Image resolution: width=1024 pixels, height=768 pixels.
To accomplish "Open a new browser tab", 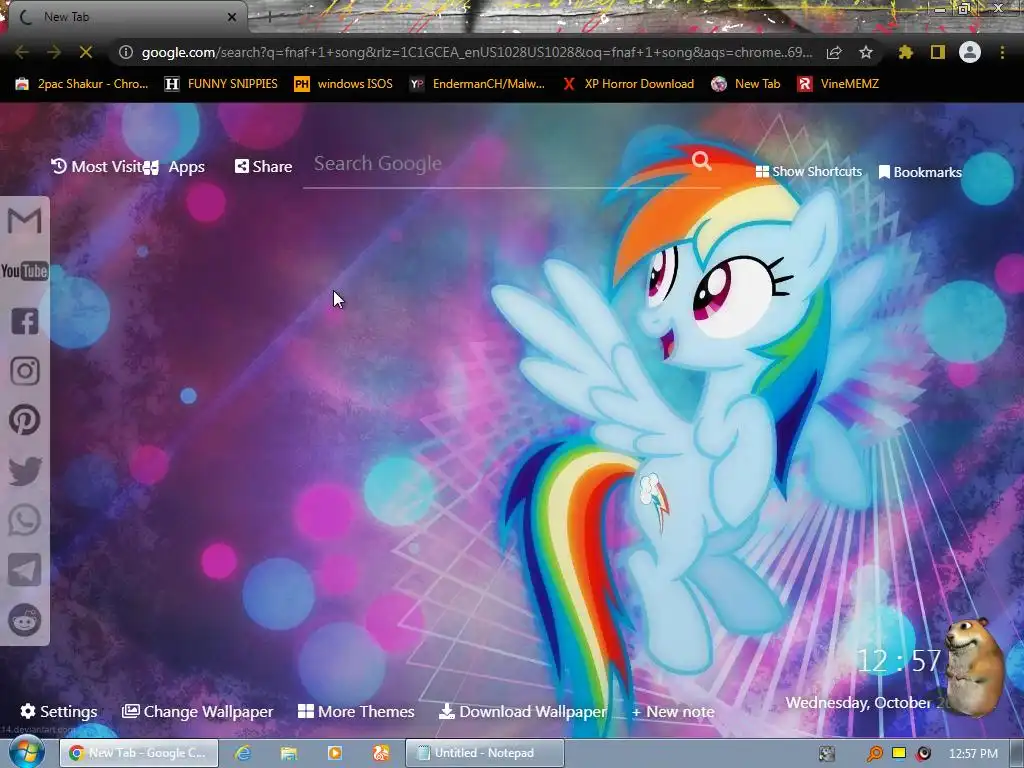I will (x=269, y=17).
